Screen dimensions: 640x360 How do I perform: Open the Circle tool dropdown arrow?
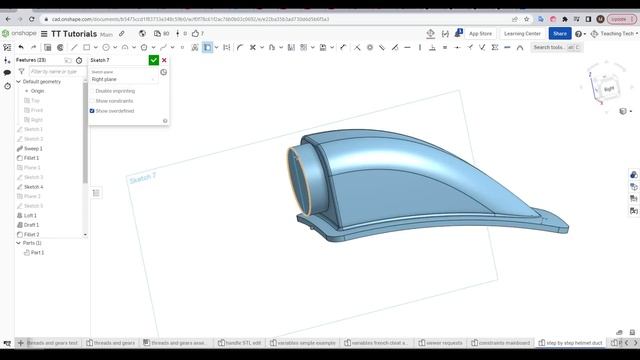click(115, 48)
